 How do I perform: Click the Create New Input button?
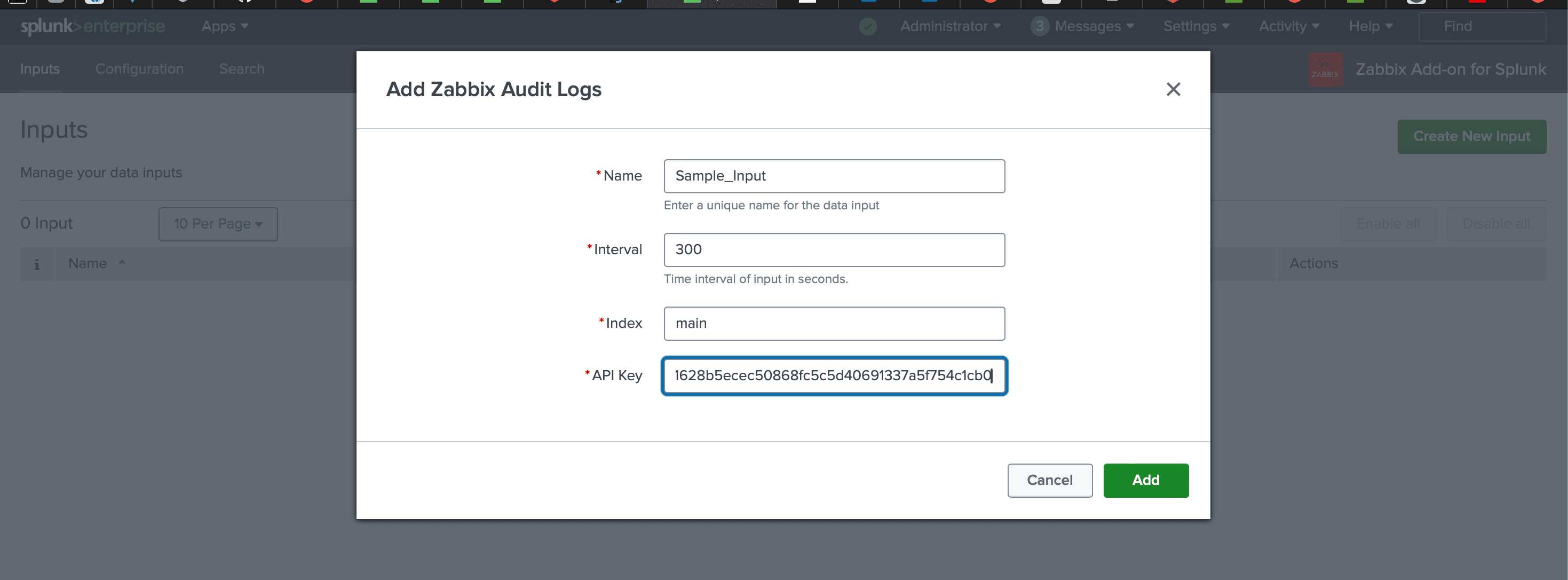tap(1472, 137)
